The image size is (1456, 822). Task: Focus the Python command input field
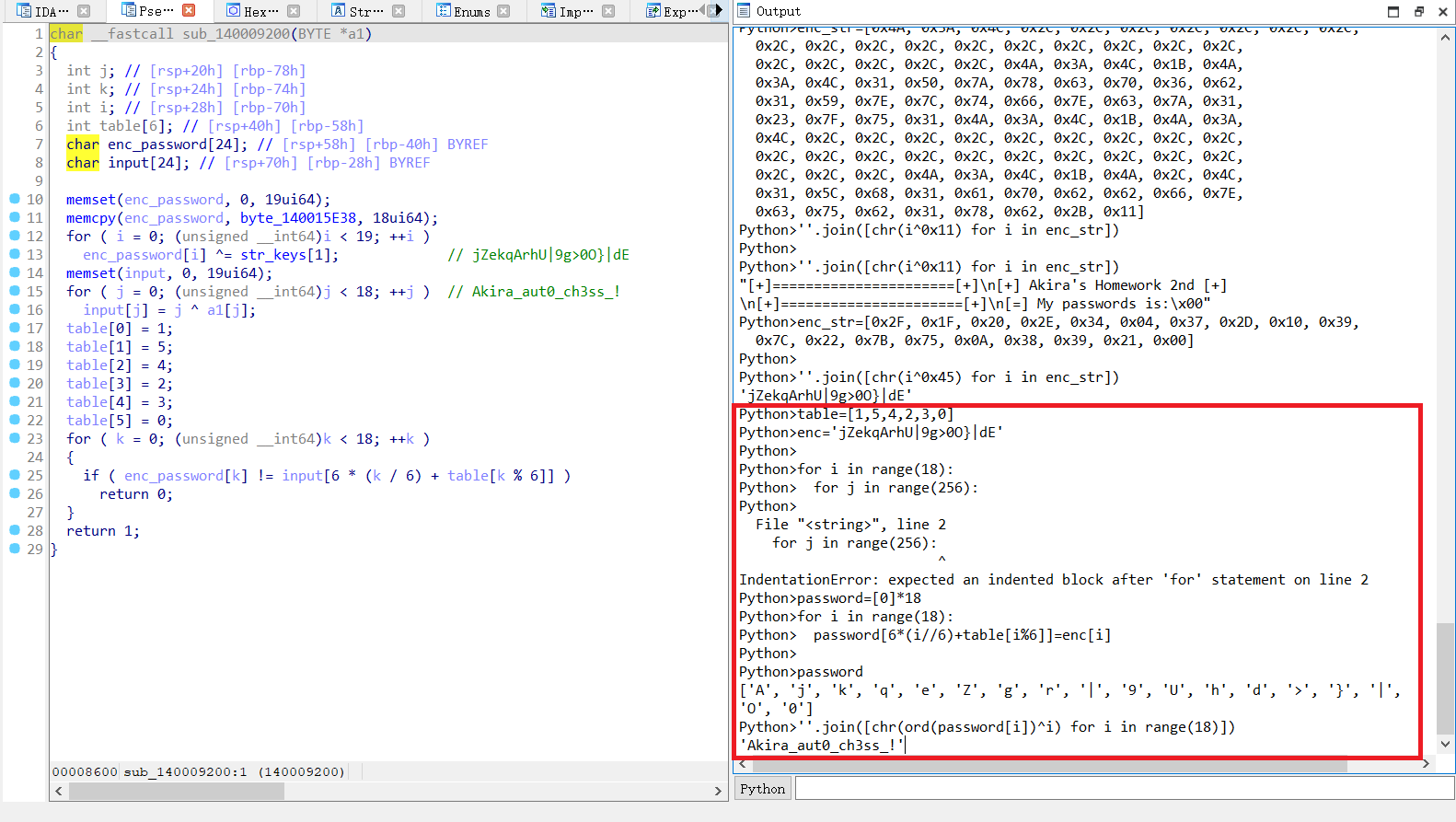coord(1124,789)
